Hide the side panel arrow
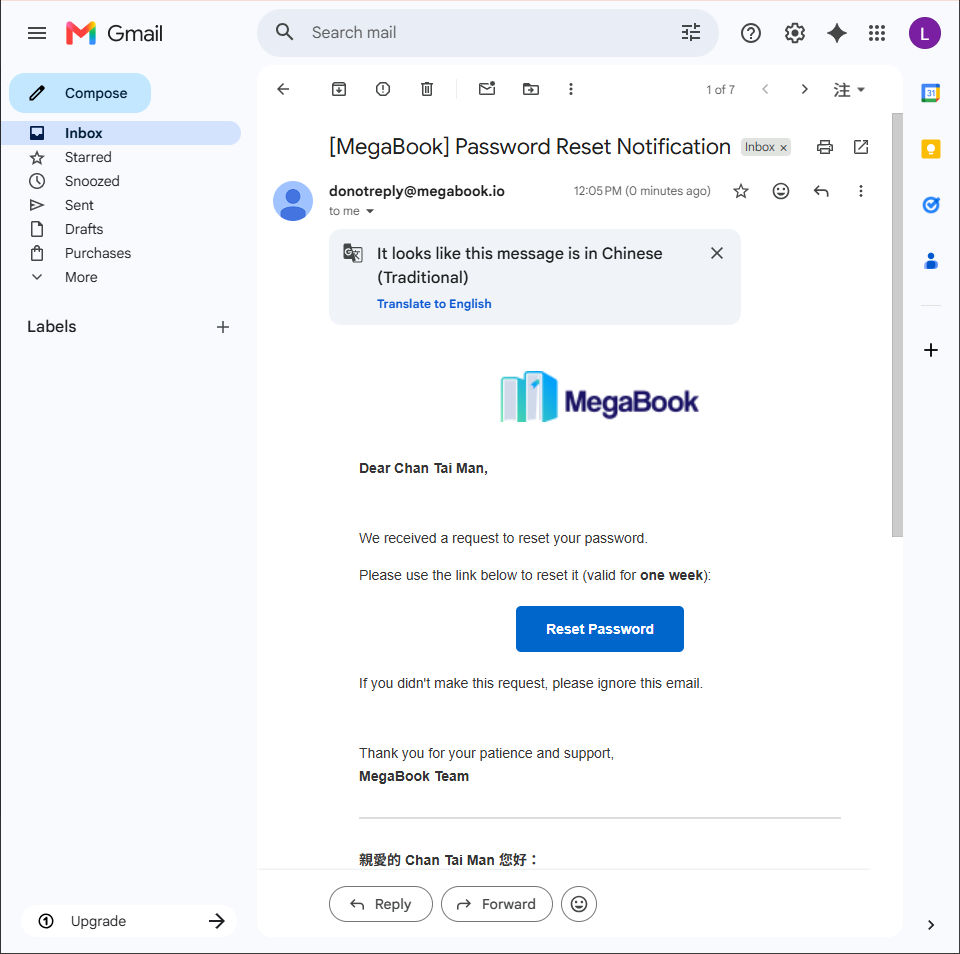The image size is (960, 954). pyautogui.click(x=931, y=925)
